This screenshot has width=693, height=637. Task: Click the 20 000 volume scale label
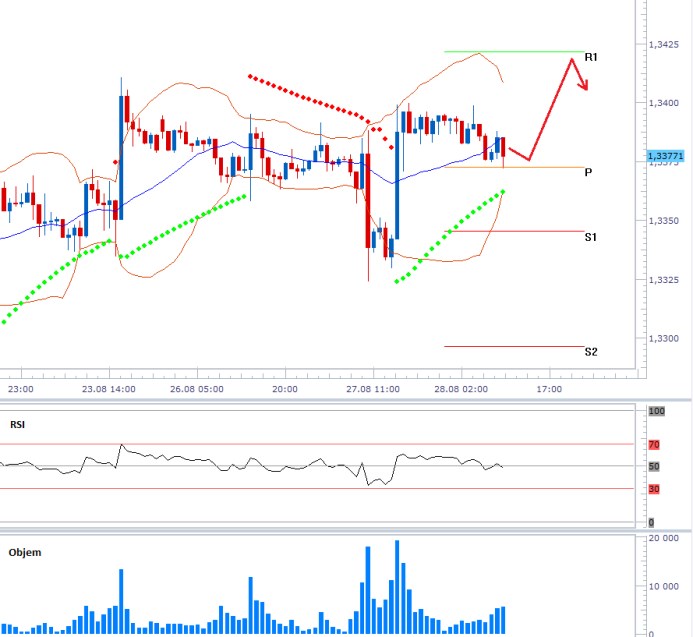[664, 538]
